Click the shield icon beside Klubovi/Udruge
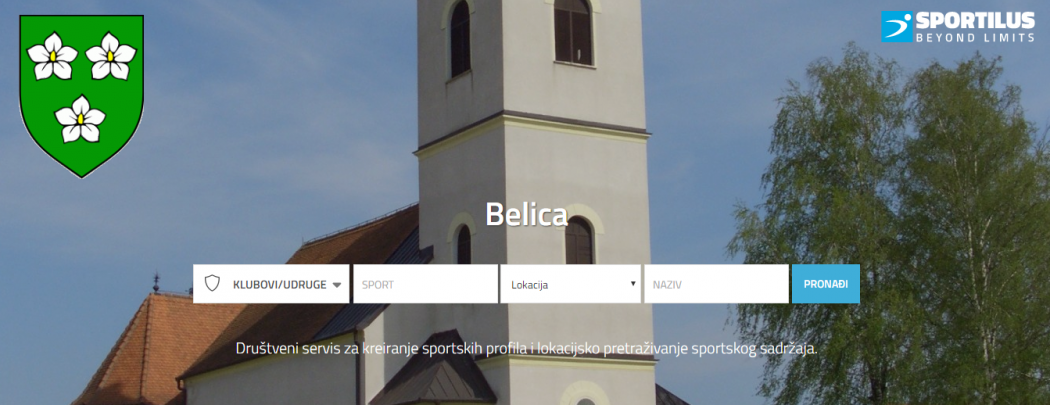 (x=212, y=284)
